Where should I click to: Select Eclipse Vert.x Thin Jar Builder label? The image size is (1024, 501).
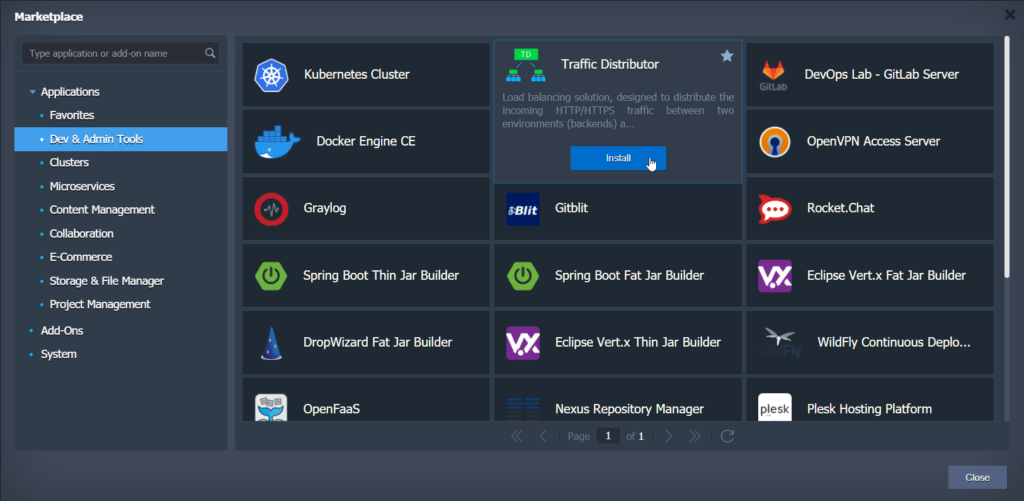coord(638,342)
